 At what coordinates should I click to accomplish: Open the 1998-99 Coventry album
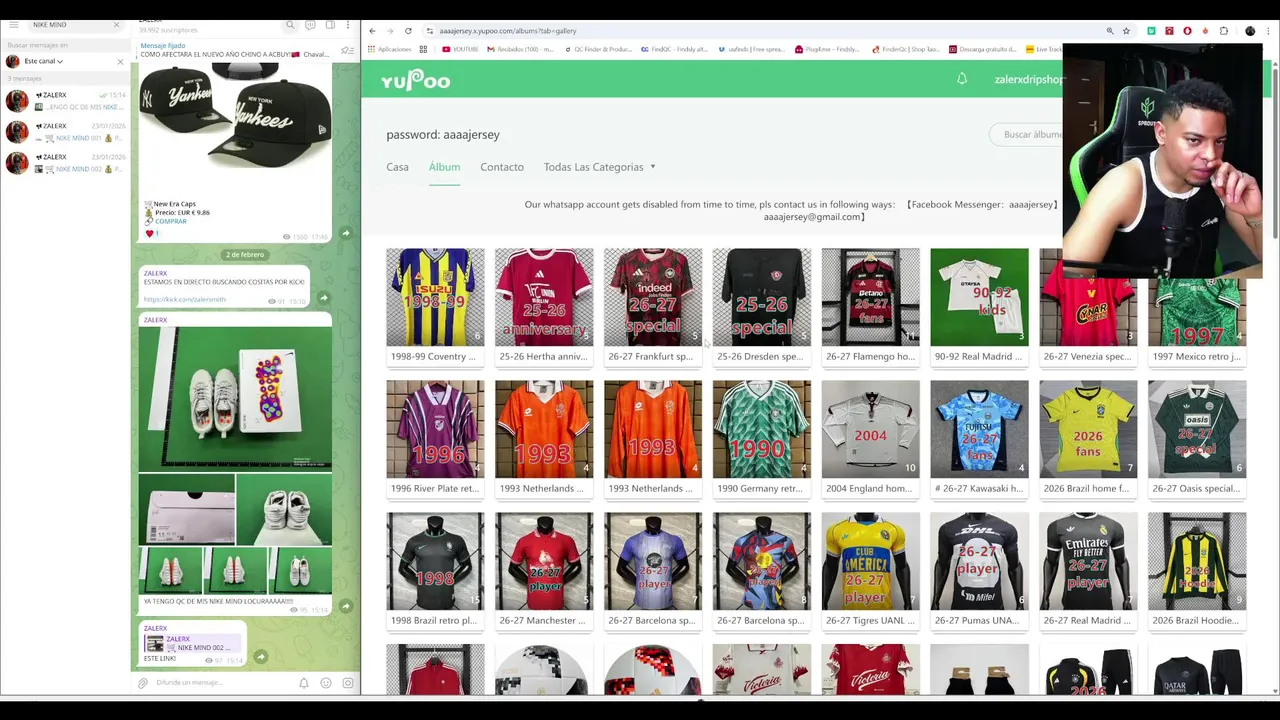point(435,306)
